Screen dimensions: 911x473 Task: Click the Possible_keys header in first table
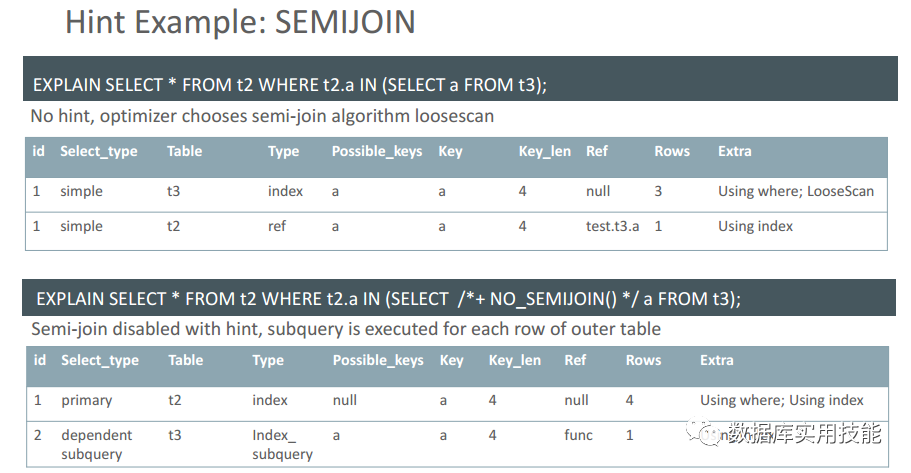pos(376,152)
